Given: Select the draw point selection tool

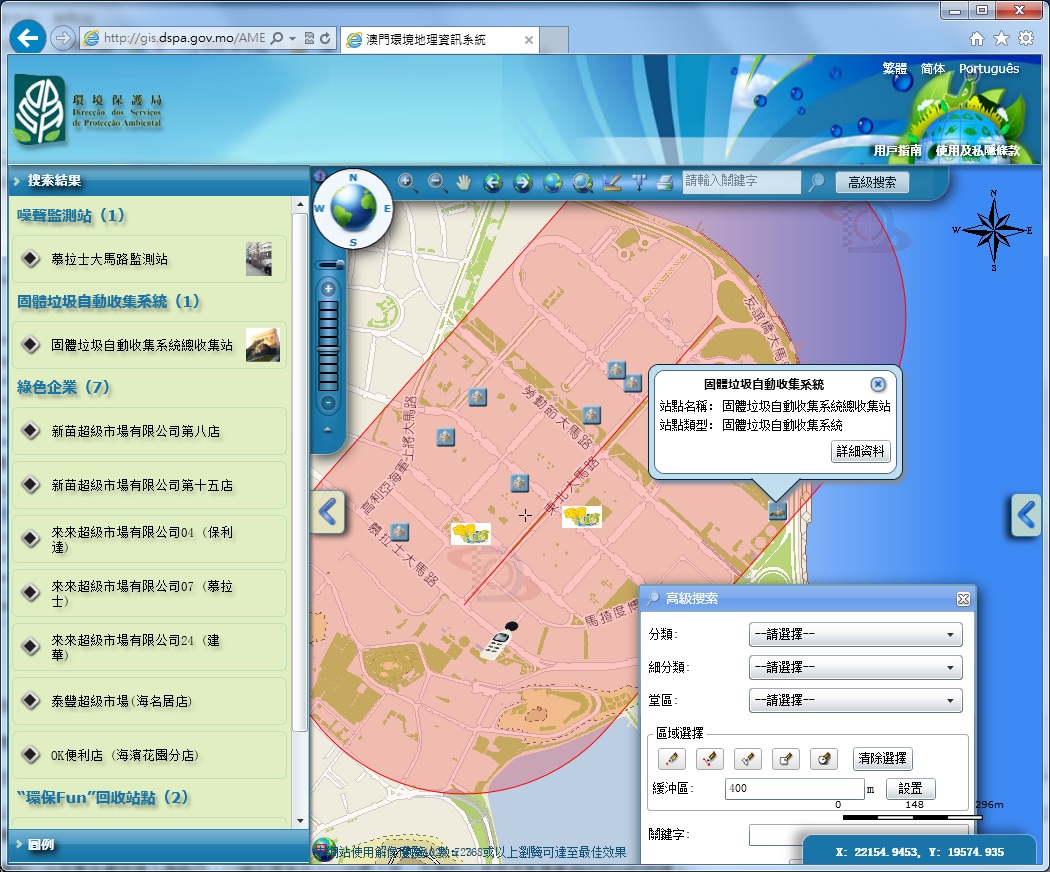Looking at the screenshot, I should coord(673,758).
